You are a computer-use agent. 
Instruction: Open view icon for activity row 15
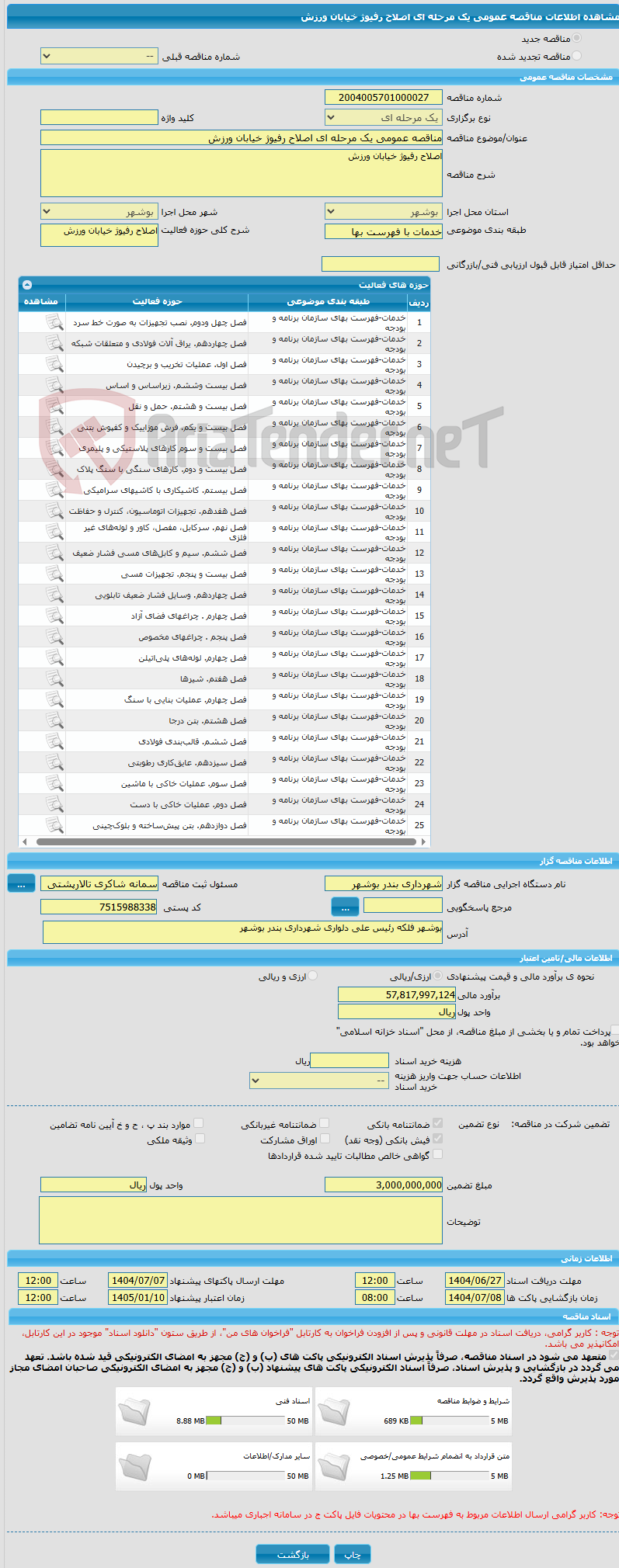coord(54,616)
